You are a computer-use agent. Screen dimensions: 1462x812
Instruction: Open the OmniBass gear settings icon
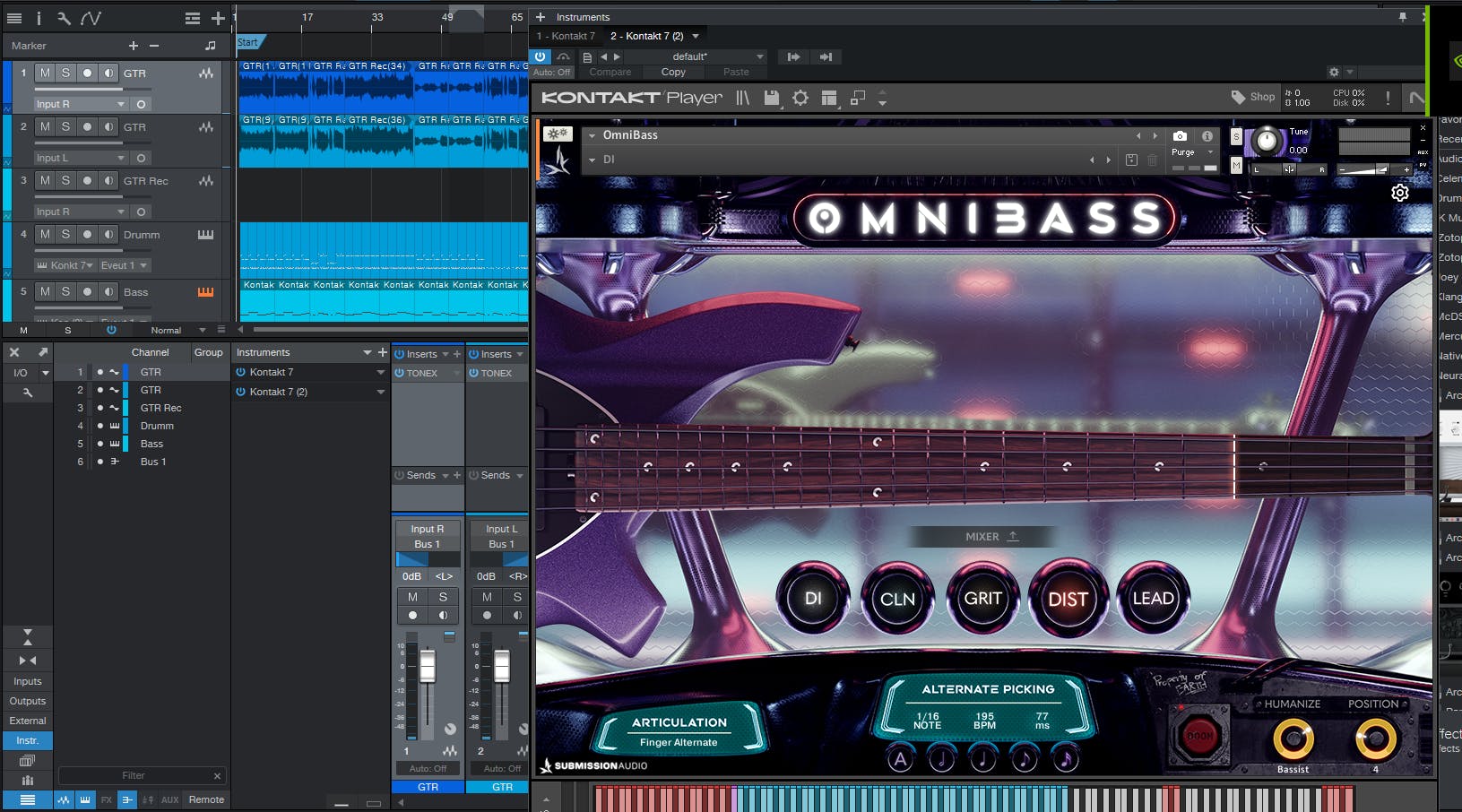pos(1399,193)
